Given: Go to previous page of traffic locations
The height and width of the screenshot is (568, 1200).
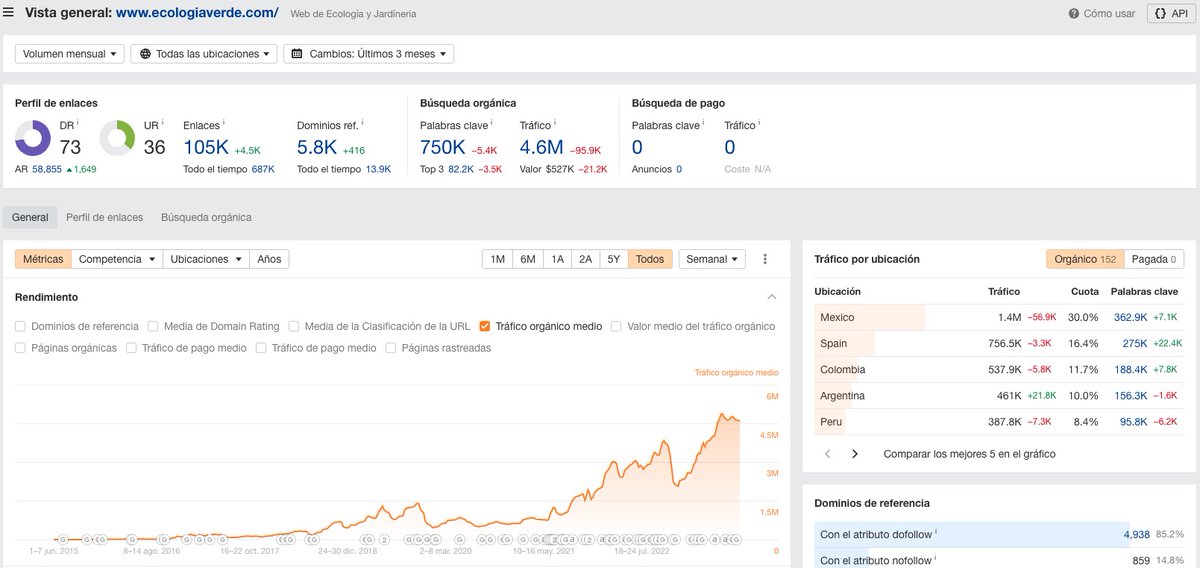Looking at the screenshot, I should click(827, 454).
